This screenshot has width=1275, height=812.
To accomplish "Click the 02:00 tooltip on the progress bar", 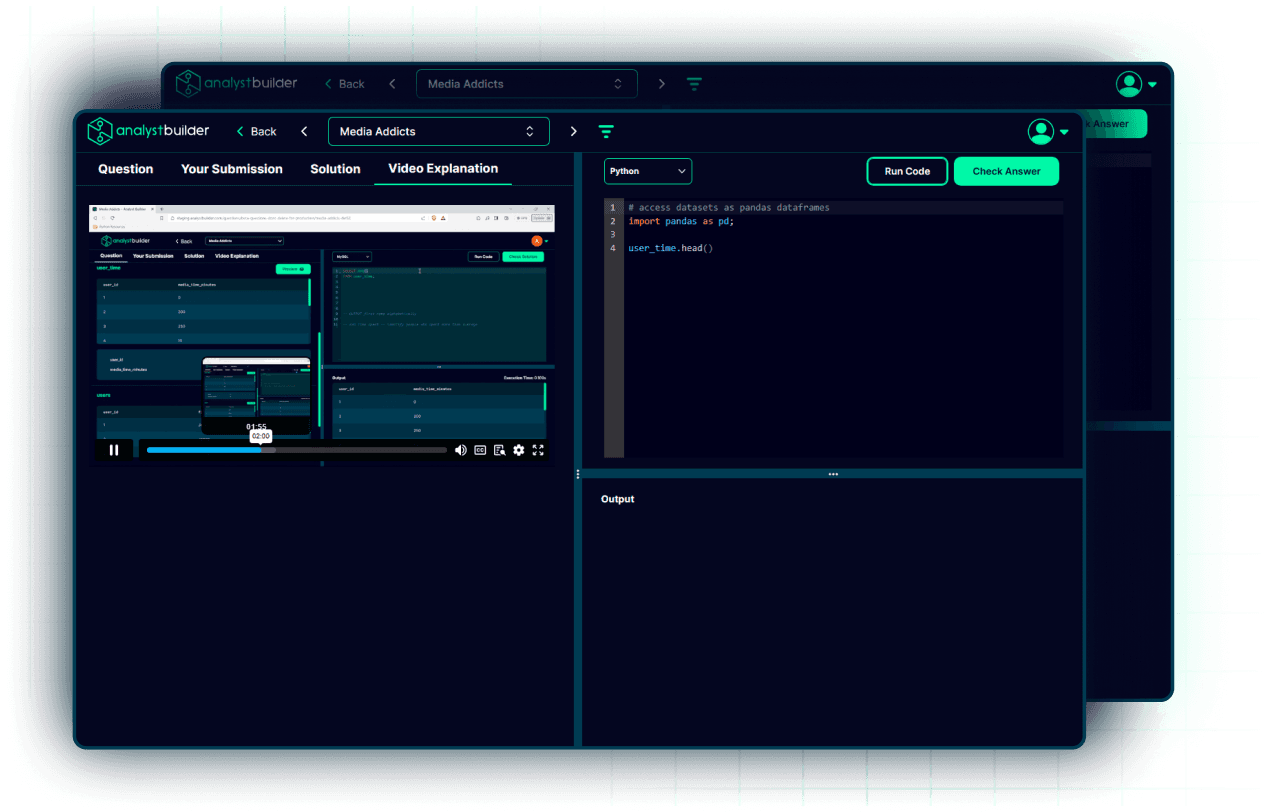I will click(x=260, y=436).
